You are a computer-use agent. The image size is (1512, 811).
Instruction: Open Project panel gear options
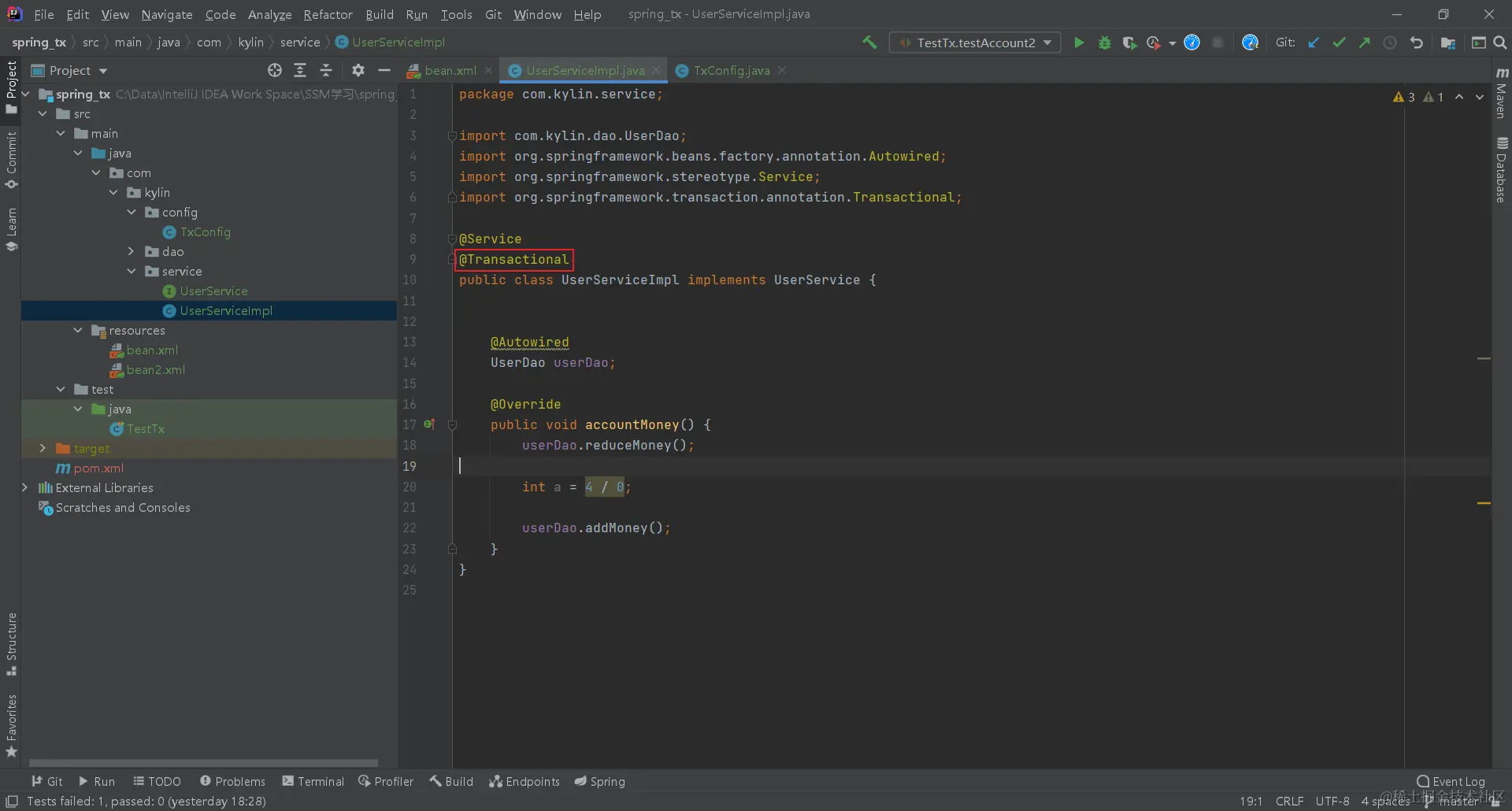click(358, 71)
